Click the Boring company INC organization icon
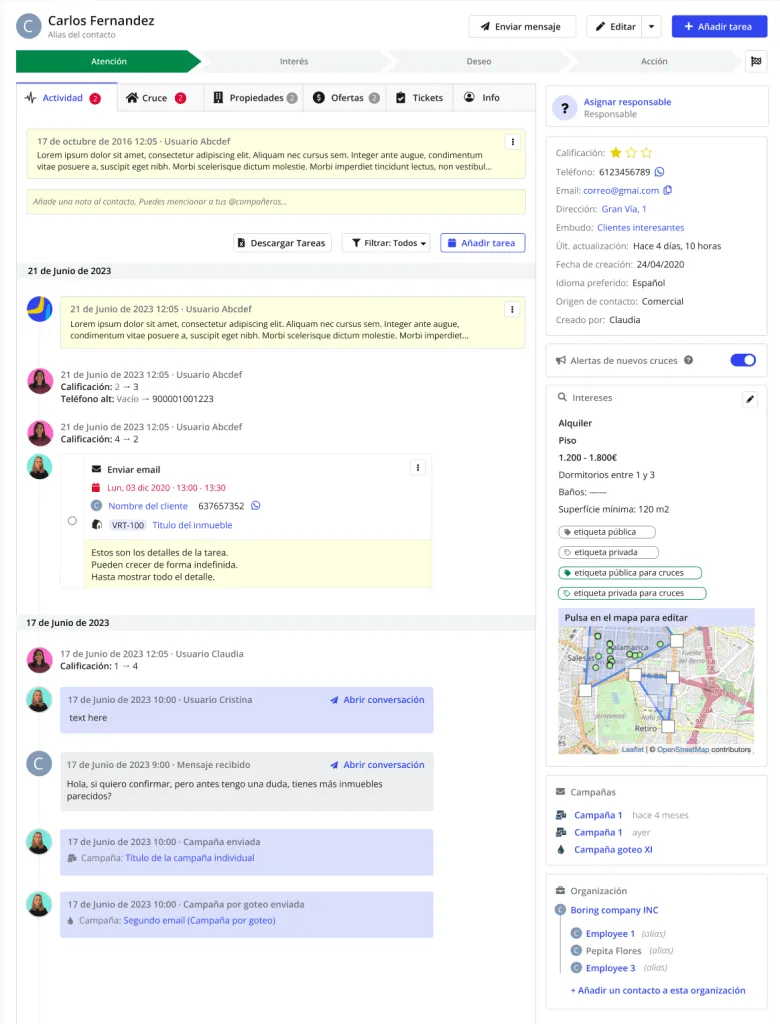 click(560, 910)
